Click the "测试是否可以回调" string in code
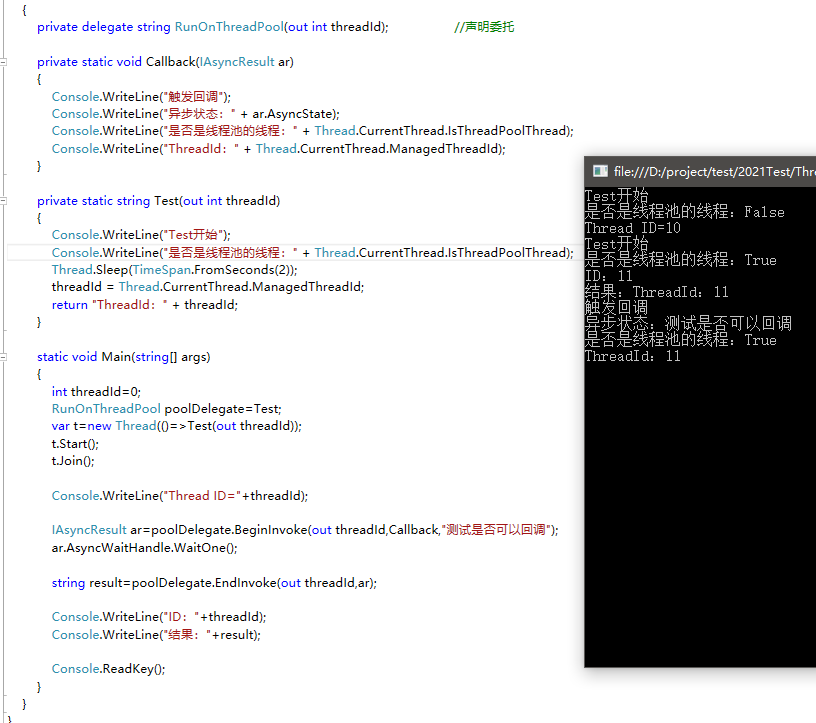The width and height of the screenshot is (816, 723). [x=496, y=530]
